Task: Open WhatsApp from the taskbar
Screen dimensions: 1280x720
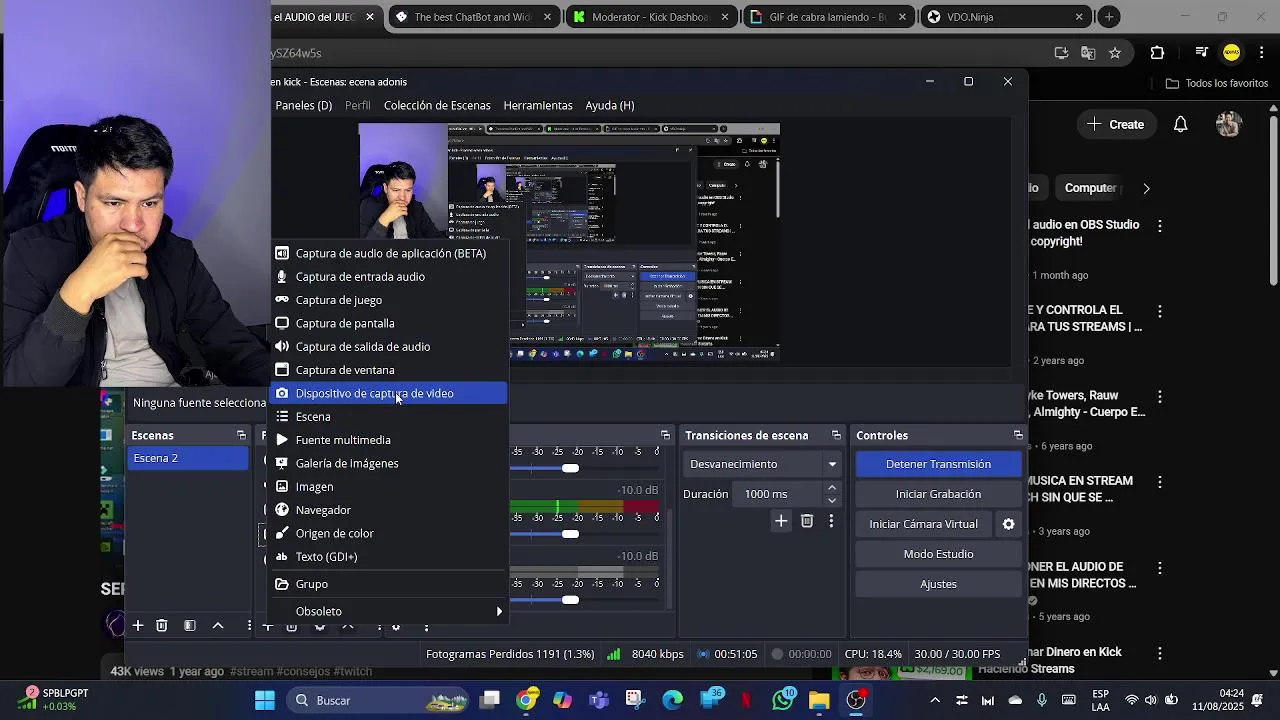Action: coord(784,700)
